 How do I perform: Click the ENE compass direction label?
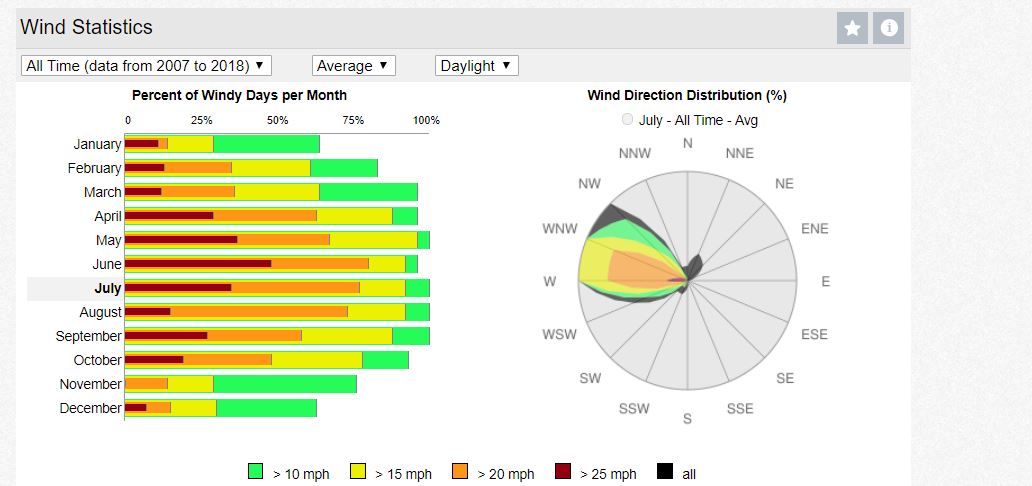815,229
